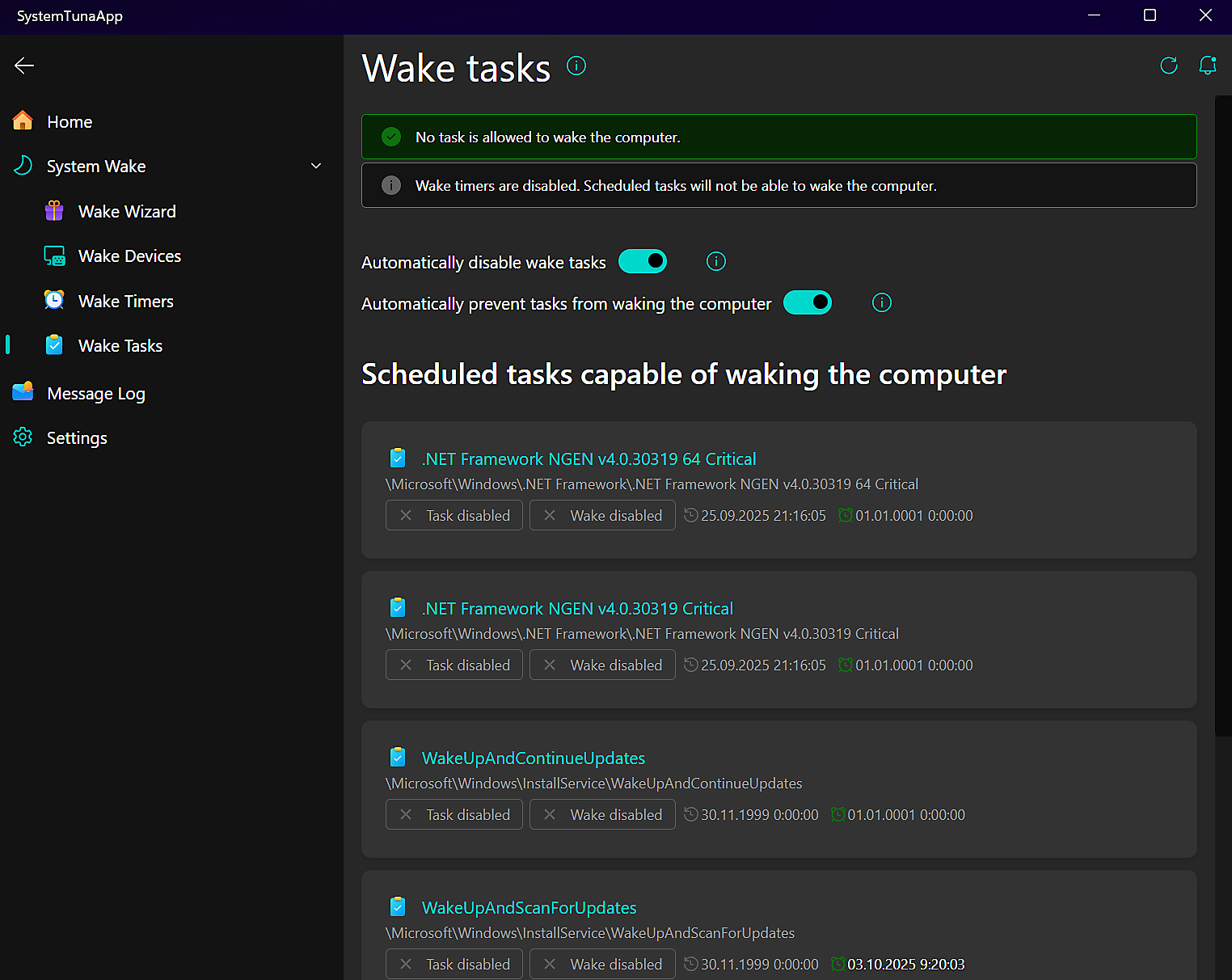Open .NET Framework NGEN v4.0.30319 Critical link
Image resolution: width=1232 pixels, height=980 pixels.
pyautogui.click(x=577, y=609)
